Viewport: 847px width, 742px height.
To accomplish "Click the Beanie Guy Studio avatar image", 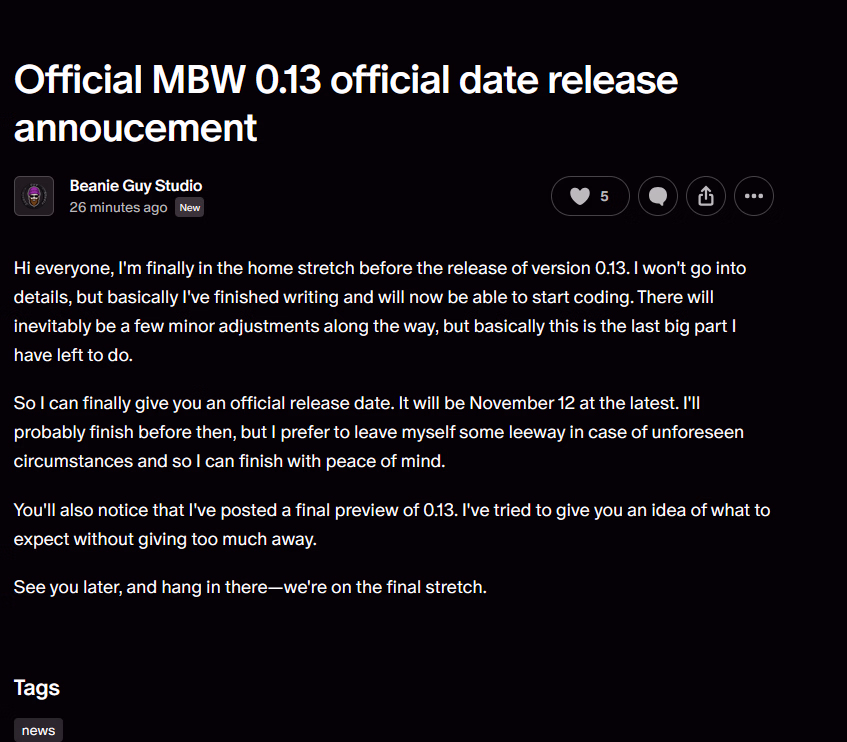I will pyautogui.click(x=34, y=196).
